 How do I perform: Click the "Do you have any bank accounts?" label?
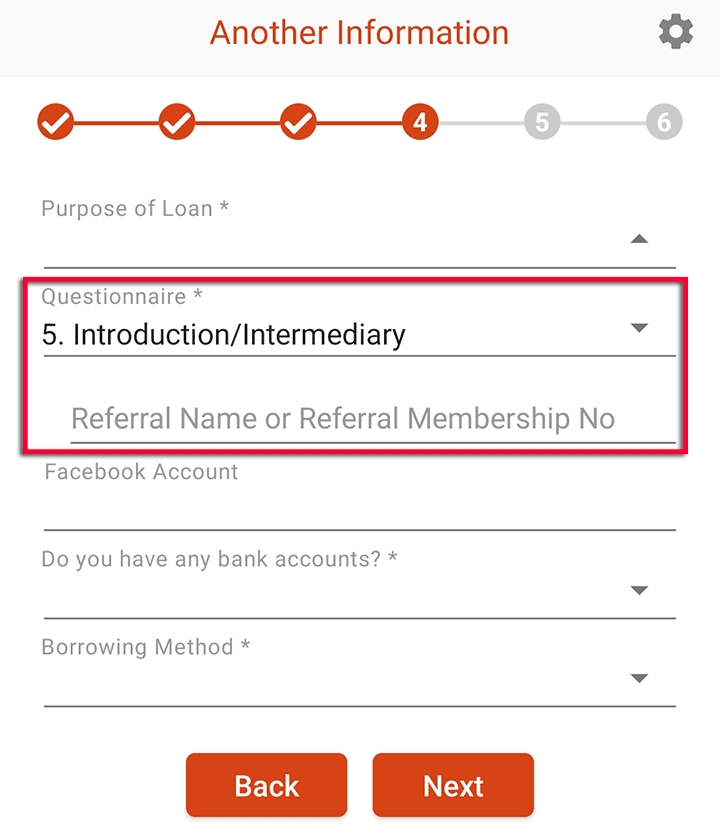[219, 559]
